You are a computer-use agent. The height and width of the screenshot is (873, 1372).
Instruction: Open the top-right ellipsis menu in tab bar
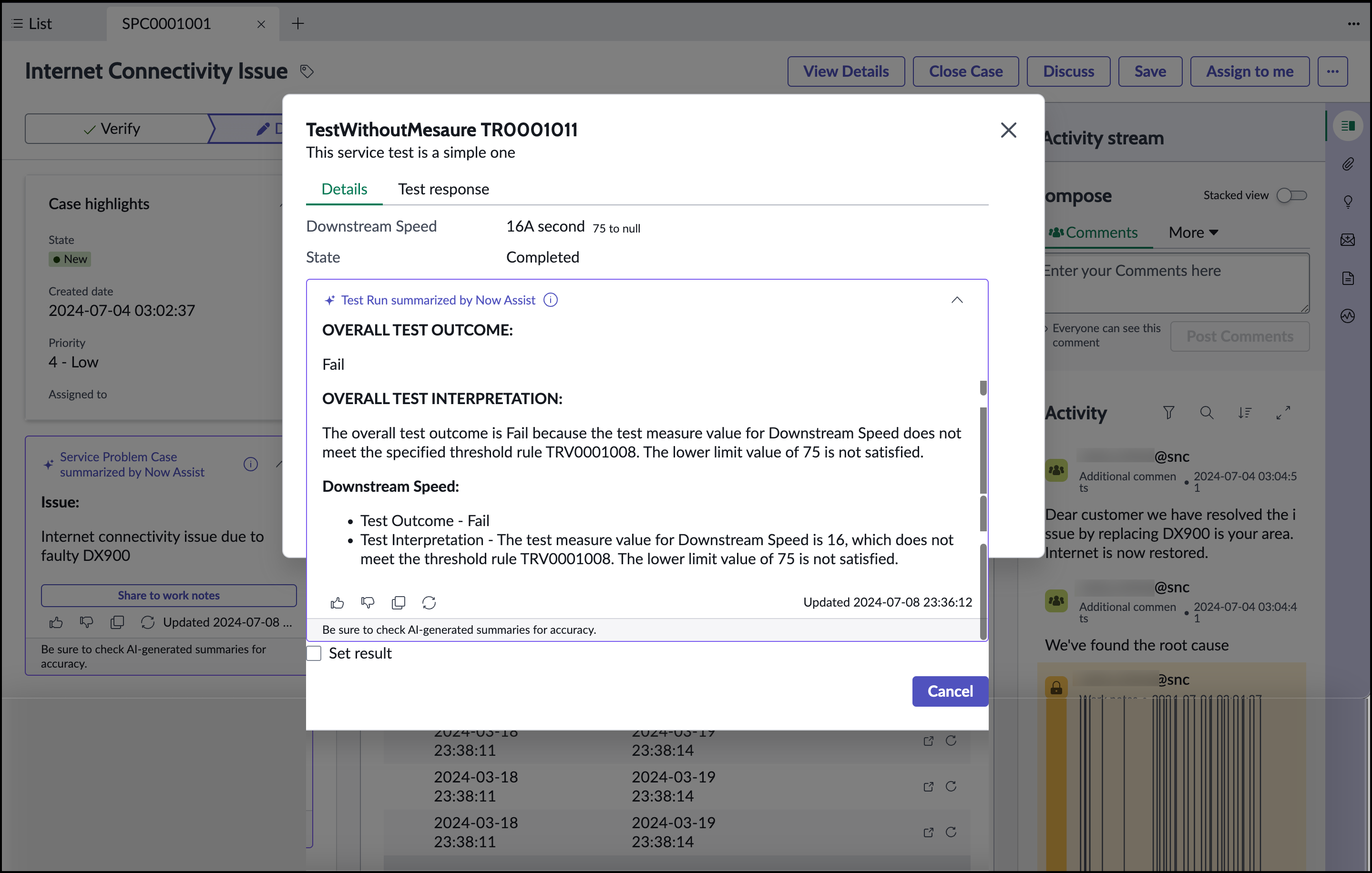tap(1353, 23)
